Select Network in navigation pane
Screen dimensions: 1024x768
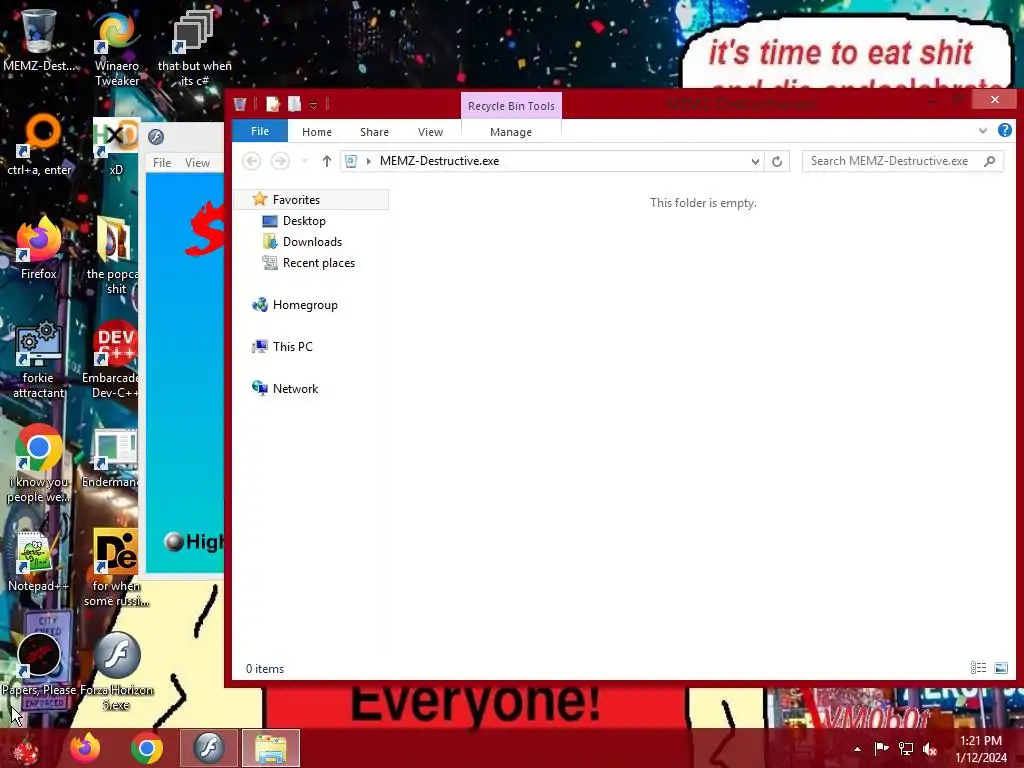[295, 389]
